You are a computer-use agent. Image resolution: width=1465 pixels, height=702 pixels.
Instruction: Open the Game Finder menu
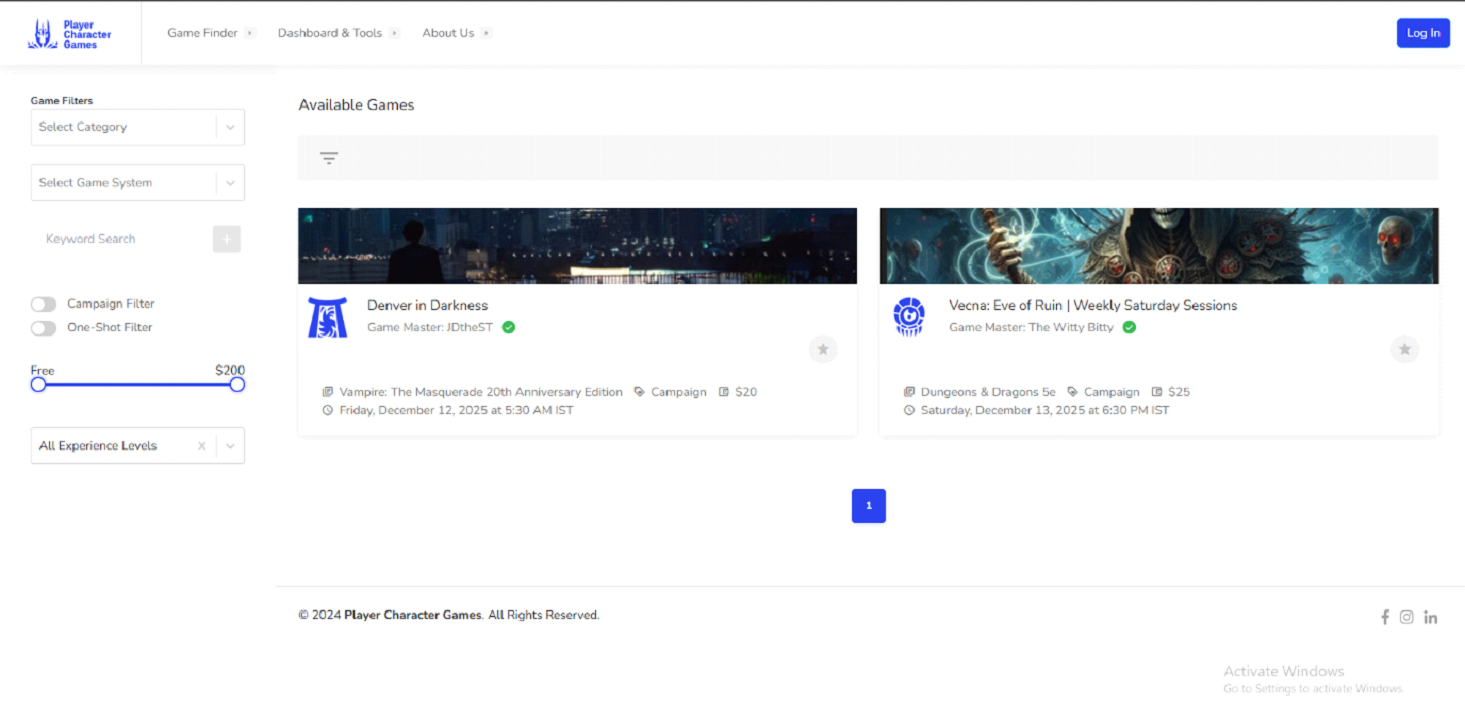click(x=204, y=32)
